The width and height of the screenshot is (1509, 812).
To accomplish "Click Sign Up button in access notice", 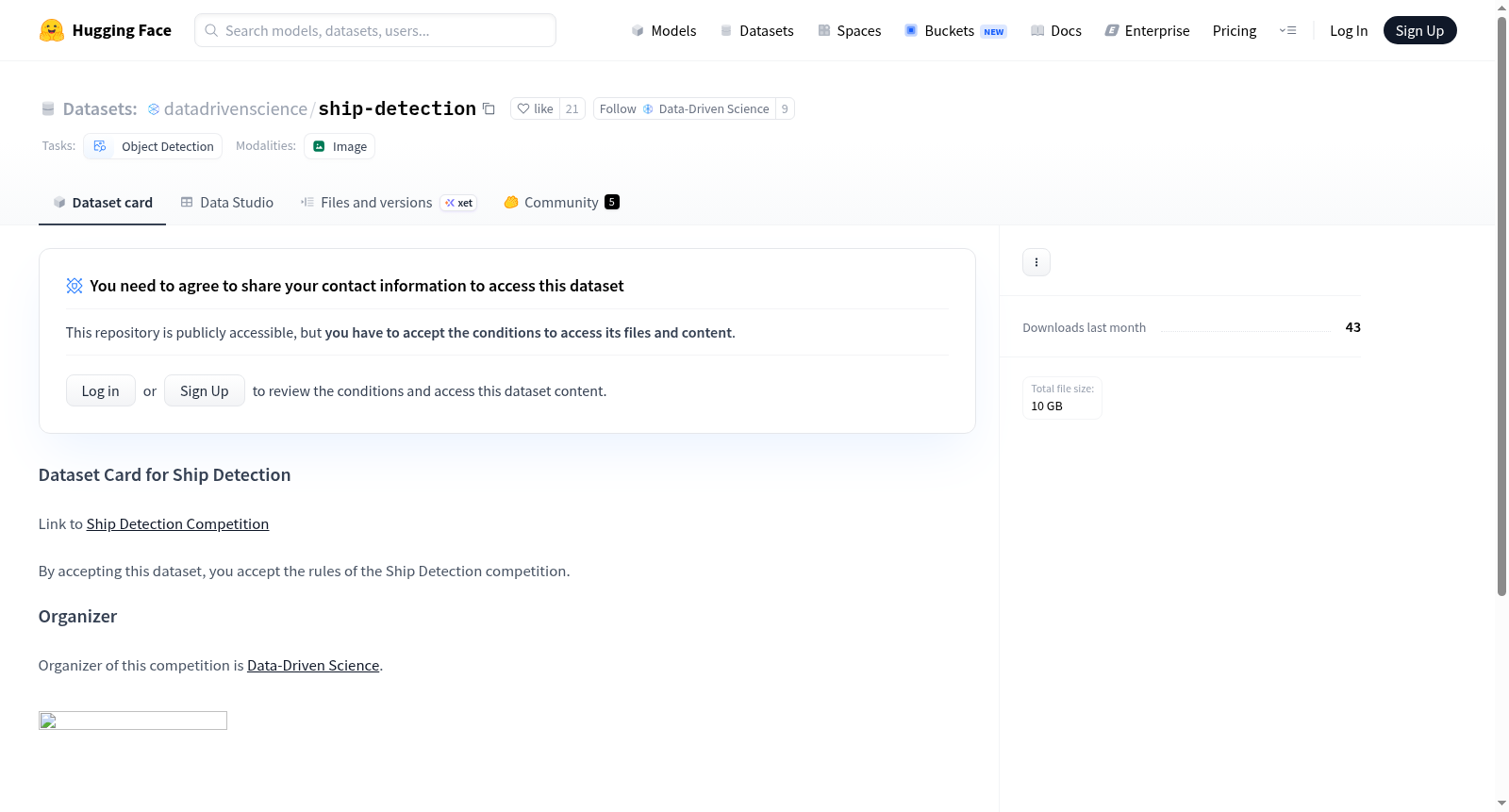I will pos(205,390).
